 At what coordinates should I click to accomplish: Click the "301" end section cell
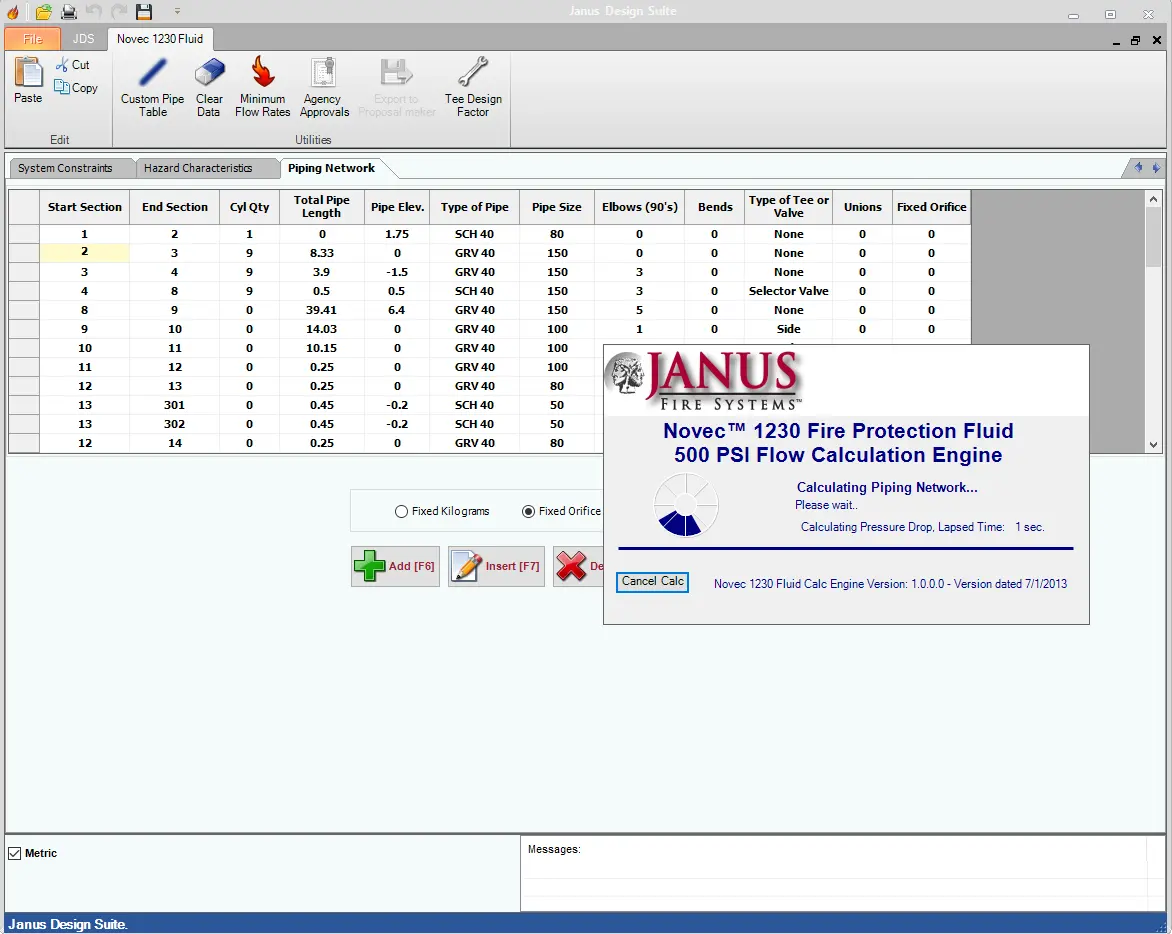click(175, 405)
